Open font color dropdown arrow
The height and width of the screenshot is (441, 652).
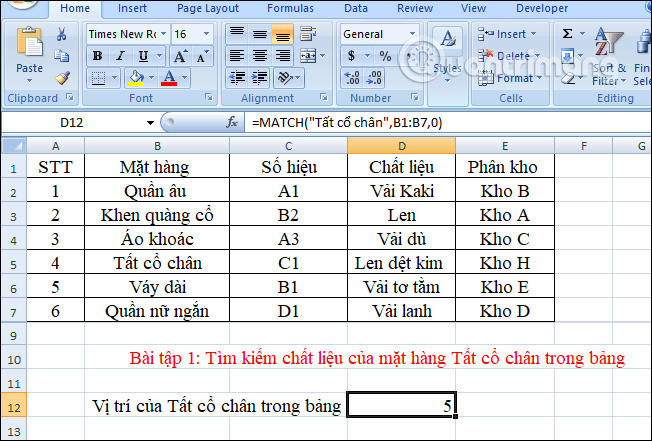(x=184, y=78)
